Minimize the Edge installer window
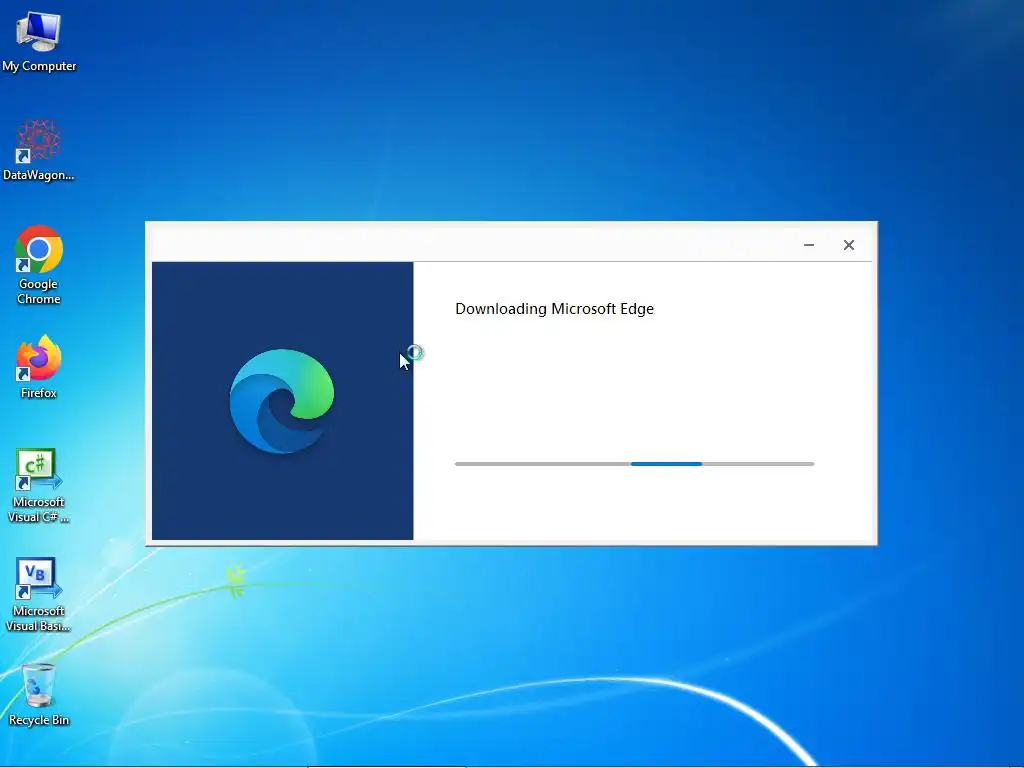 [808, 245]
